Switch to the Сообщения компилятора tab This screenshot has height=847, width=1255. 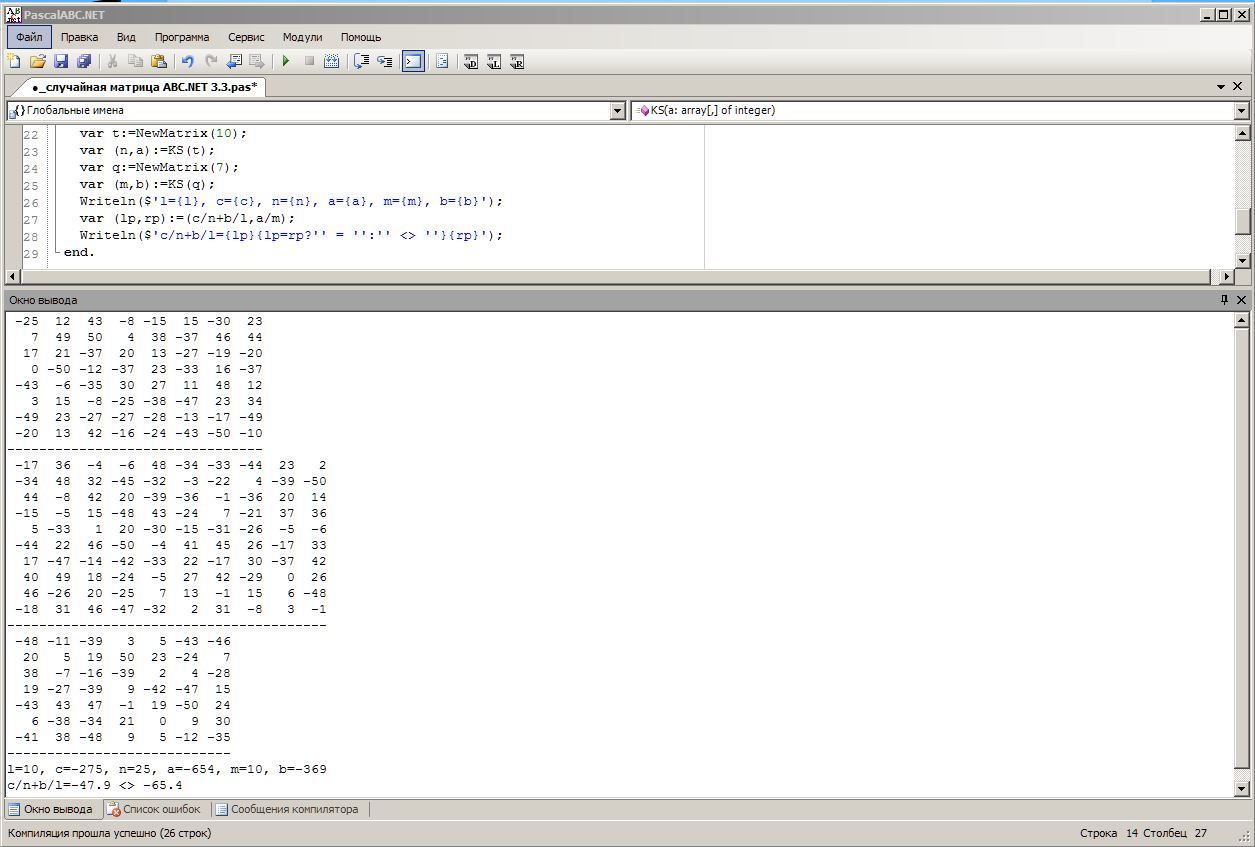(287, 809)
